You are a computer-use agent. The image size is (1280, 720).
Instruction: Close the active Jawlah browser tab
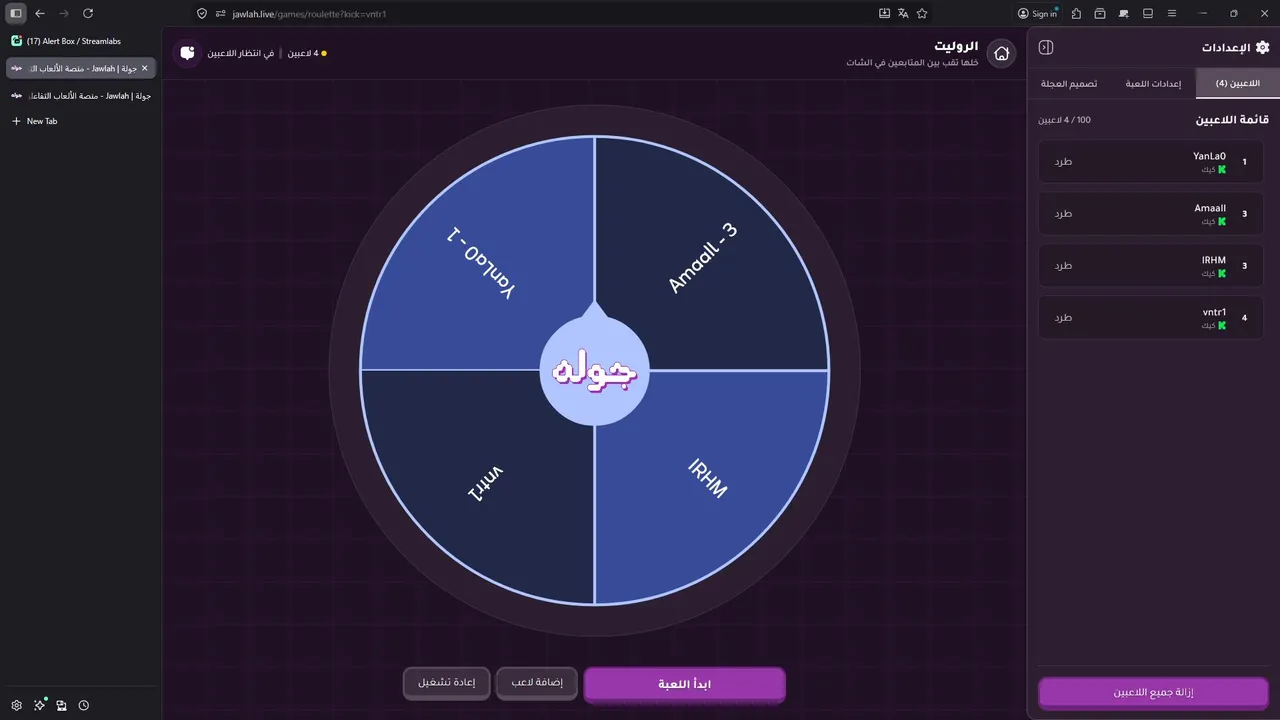[144, 68]
